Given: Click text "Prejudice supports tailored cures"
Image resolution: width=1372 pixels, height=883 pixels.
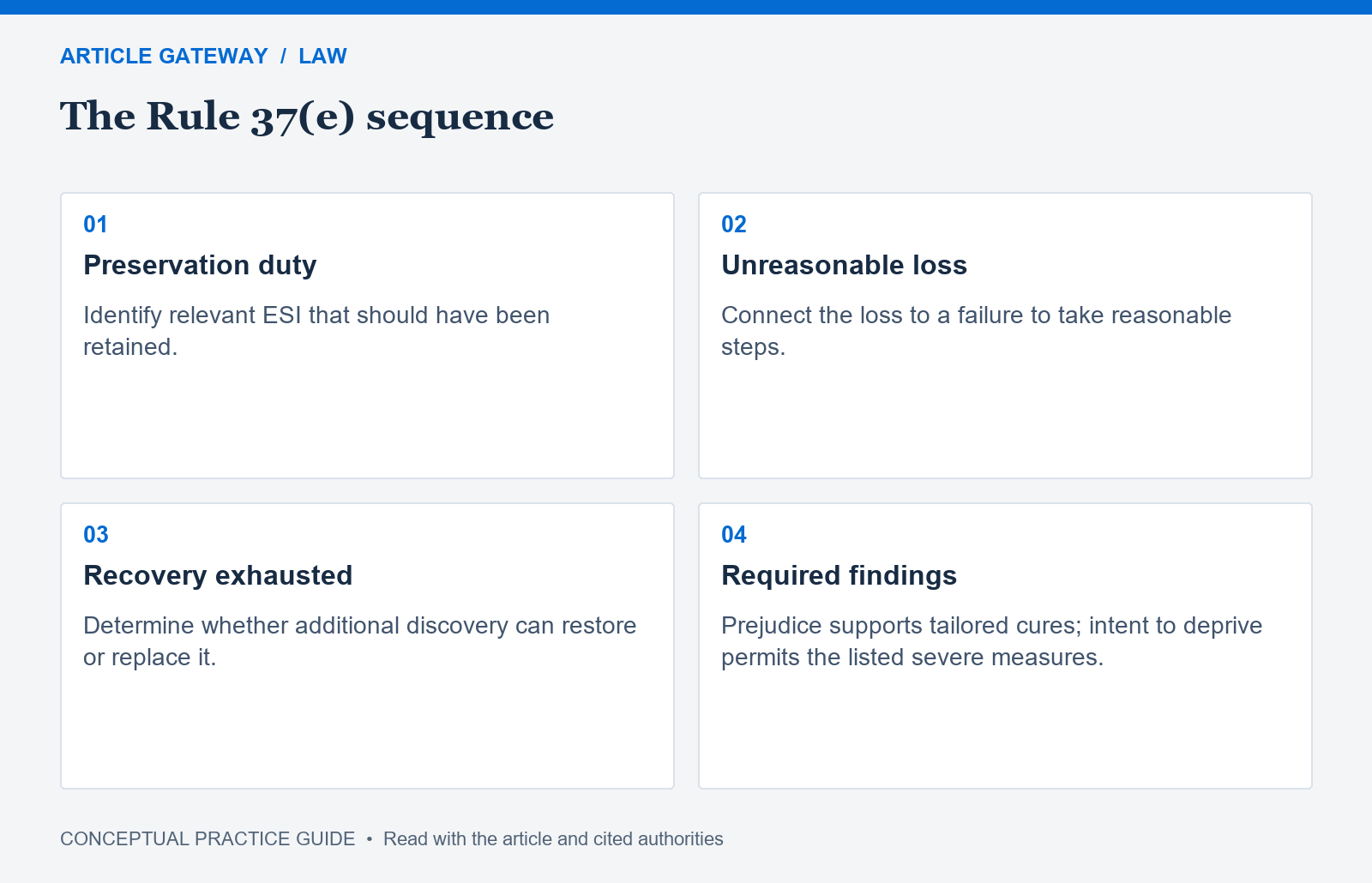Looking at the screenshot, I should 900,626.
